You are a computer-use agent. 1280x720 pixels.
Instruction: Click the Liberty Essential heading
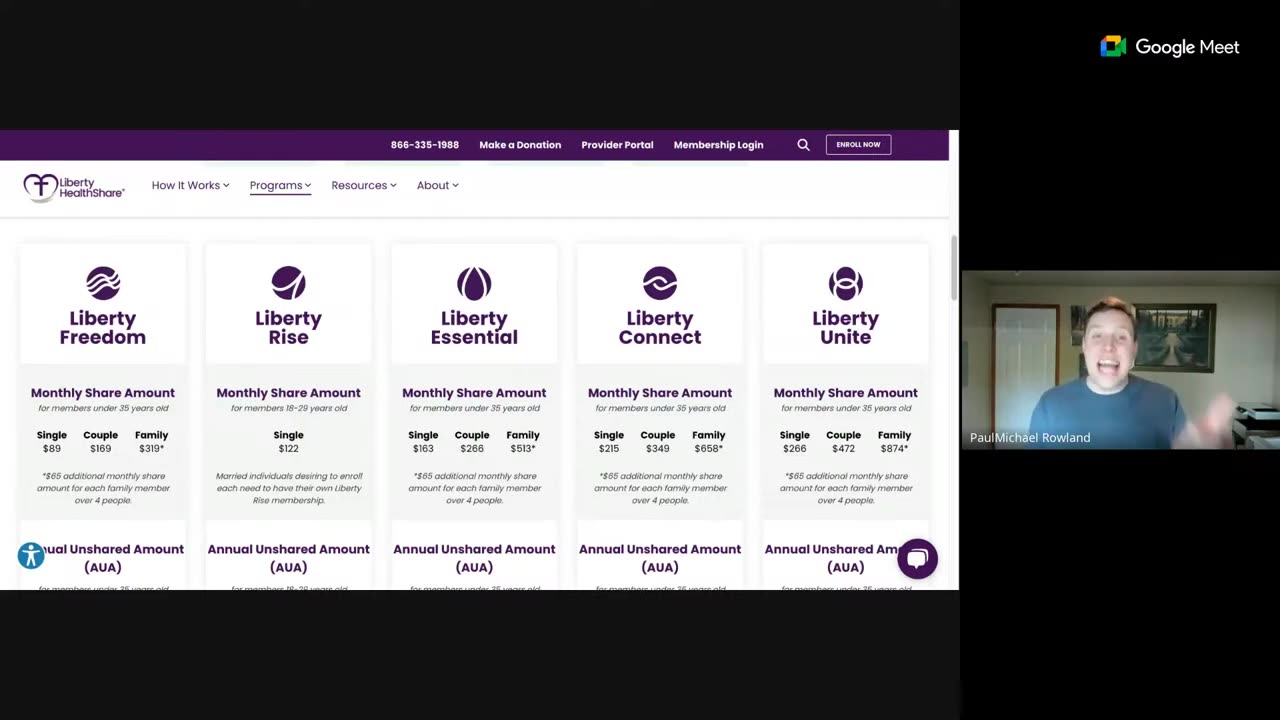tap(474, 328)
